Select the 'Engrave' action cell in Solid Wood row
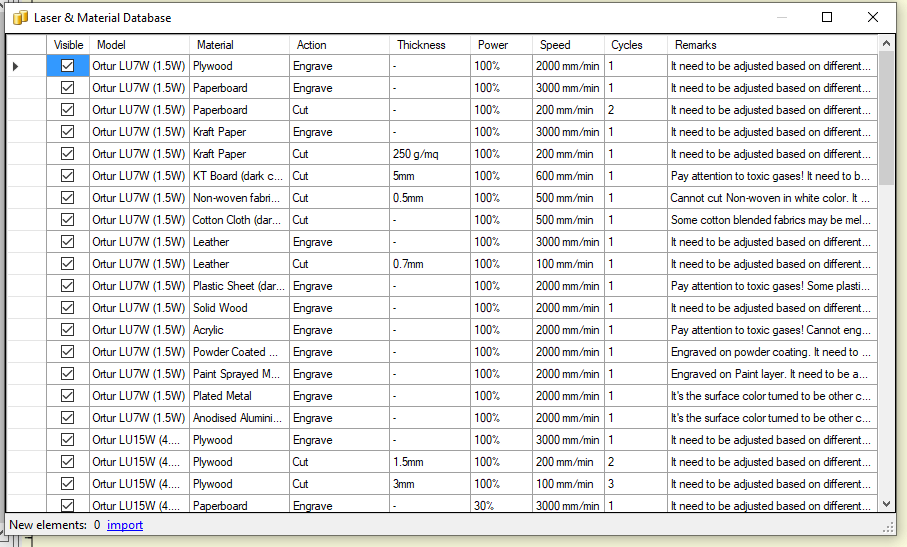Image resolution: width=907 pixels, height=547 pixels. coord(340,308)
